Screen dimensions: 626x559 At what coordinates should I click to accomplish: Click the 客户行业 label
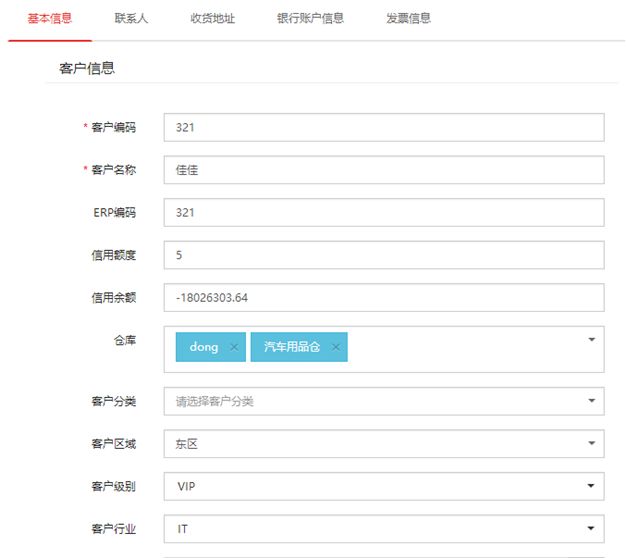click(114, 529)
